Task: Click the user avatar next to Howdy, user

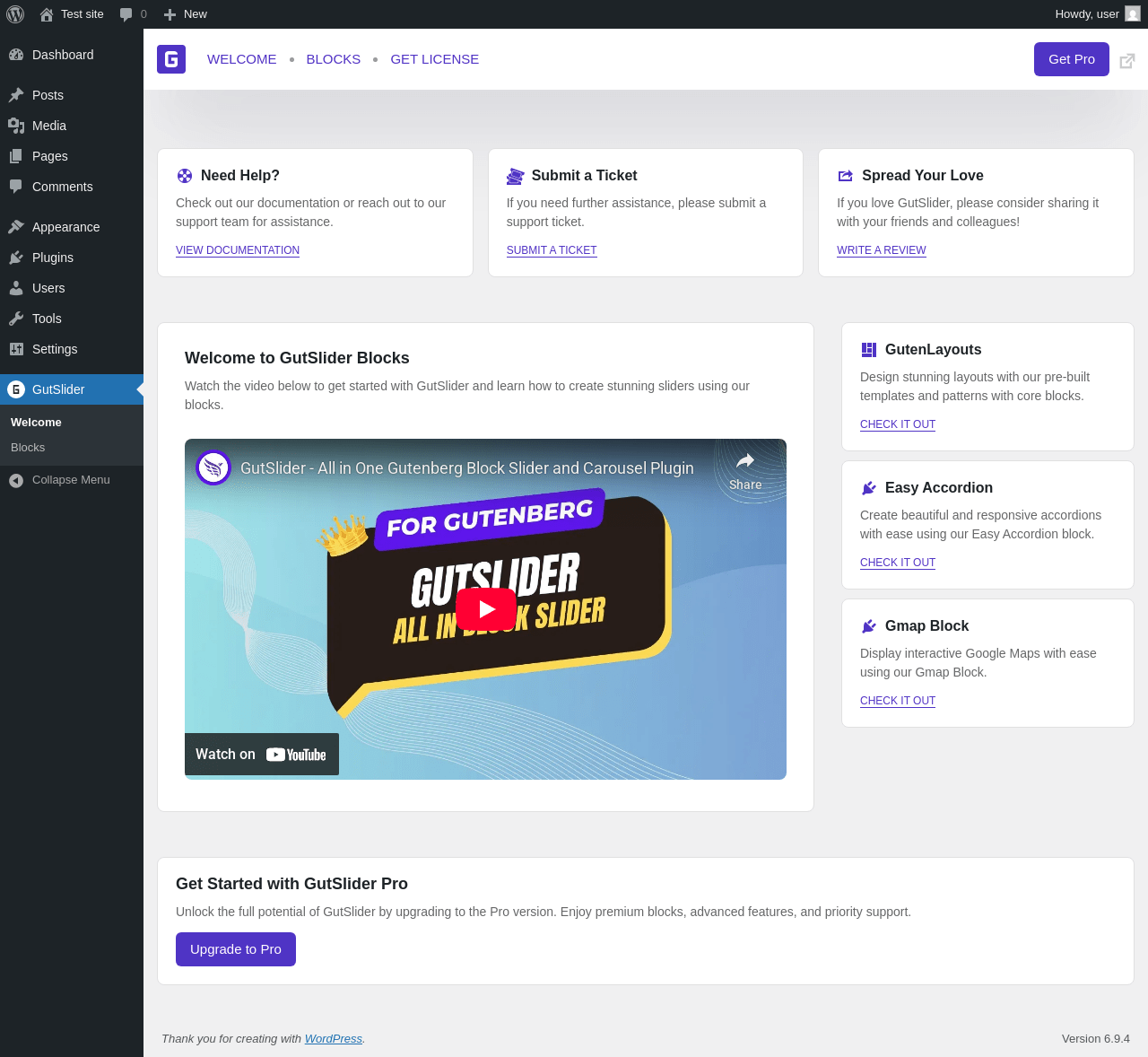Action: (x=1133, y=14)
